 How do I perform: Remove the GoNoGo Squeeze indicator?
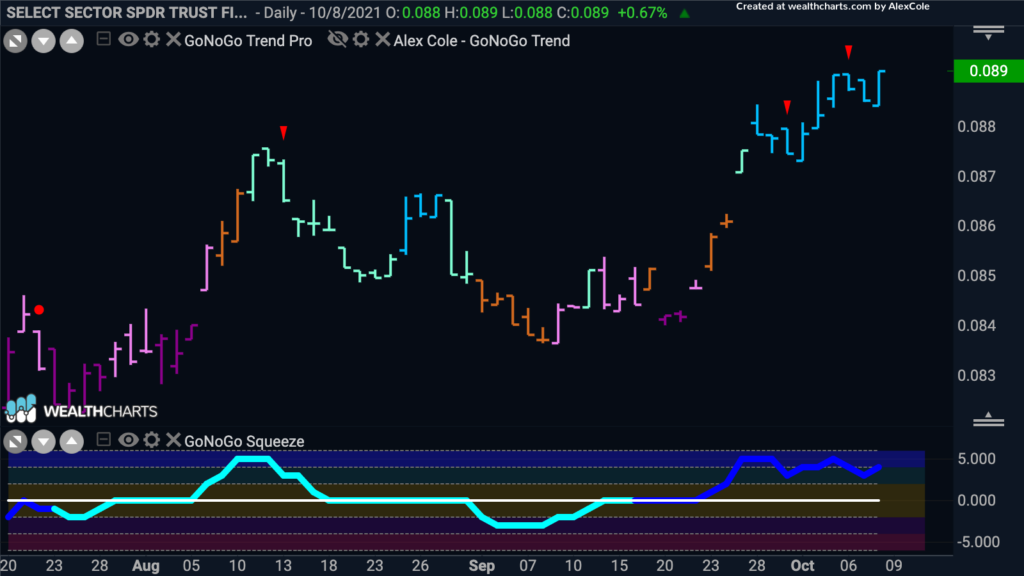point(173,440)
